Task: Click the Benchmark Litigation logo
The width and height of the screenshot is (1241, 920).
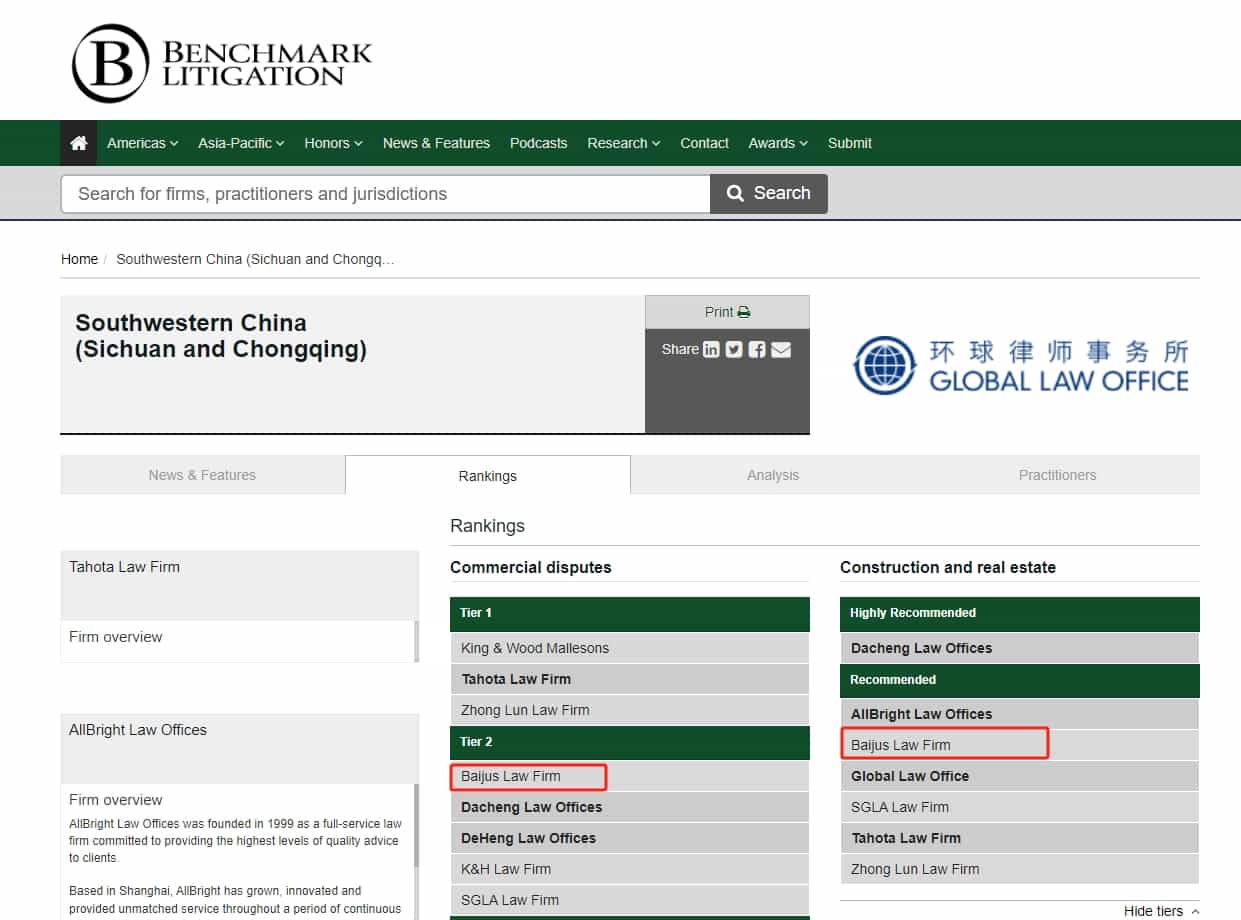Action: tap(221, 63)
